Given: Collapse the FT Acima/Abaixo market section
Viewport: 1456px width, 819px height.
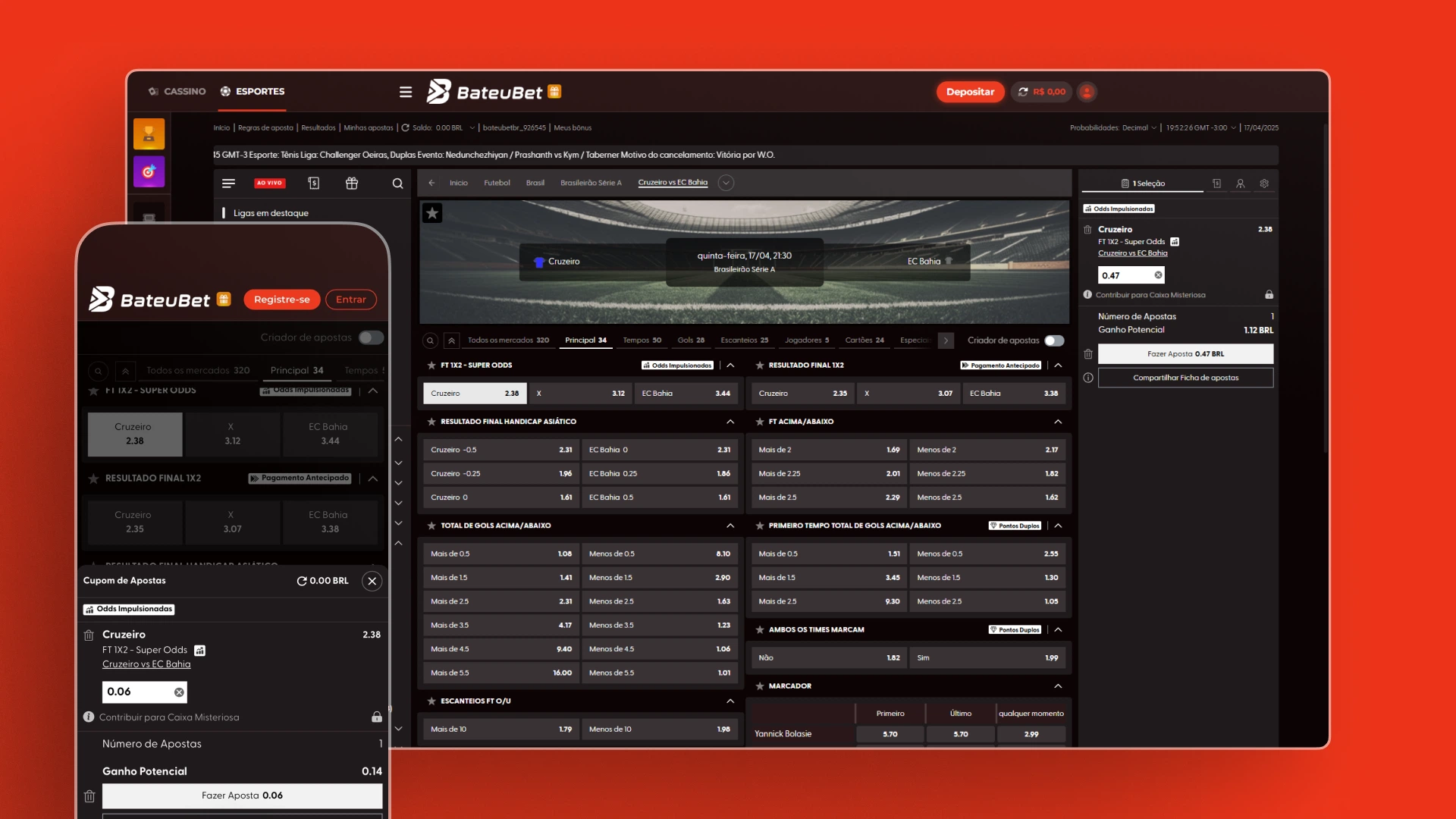Looking at the screenshot, I should (1058, 422).
